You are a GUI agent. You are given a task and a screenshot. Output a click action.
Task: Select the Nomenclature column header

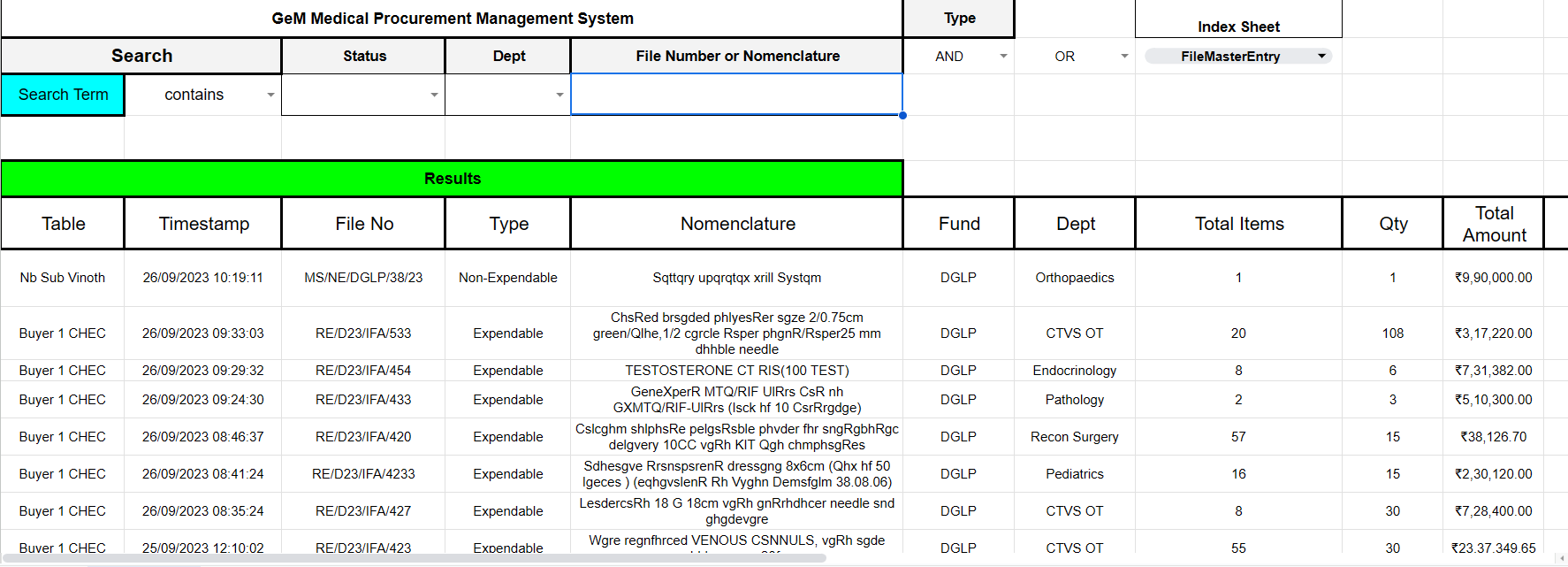[737, 224]
